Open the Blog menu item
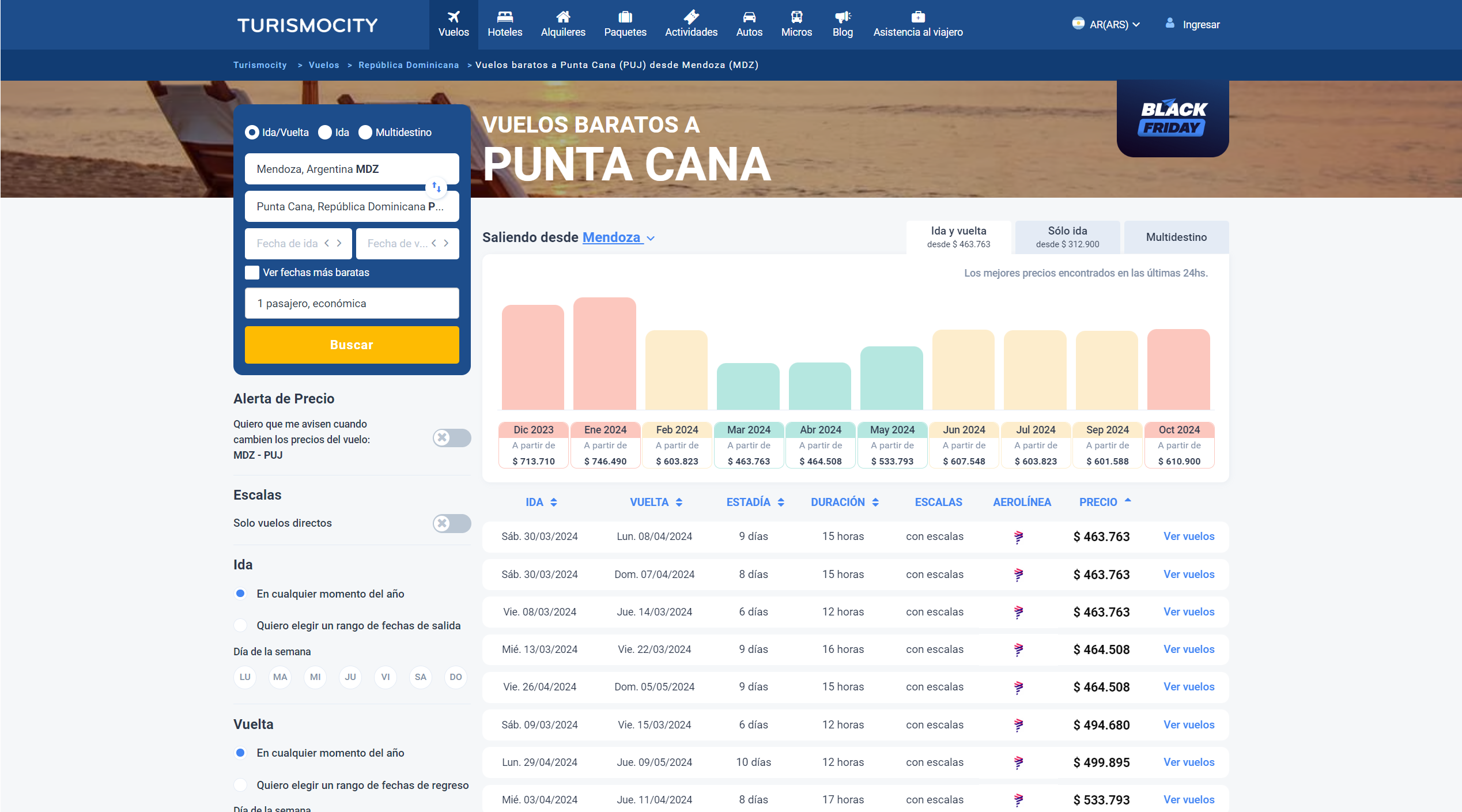The height and width of the screenshot is (812, 1462). point(842,24)
